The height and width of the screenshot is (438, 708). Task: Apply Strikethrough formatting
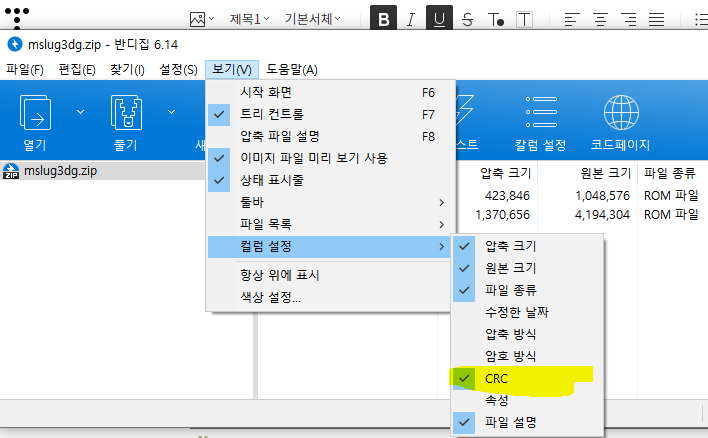click(468, 19)
